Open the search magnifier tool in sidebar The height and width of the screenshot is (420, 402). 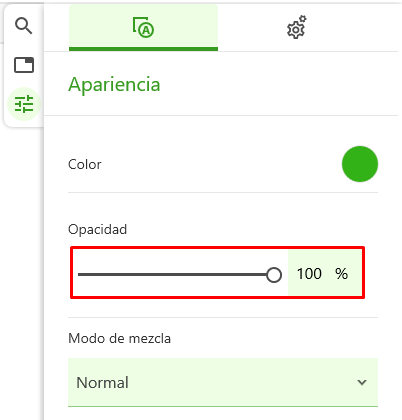[24, 26]
